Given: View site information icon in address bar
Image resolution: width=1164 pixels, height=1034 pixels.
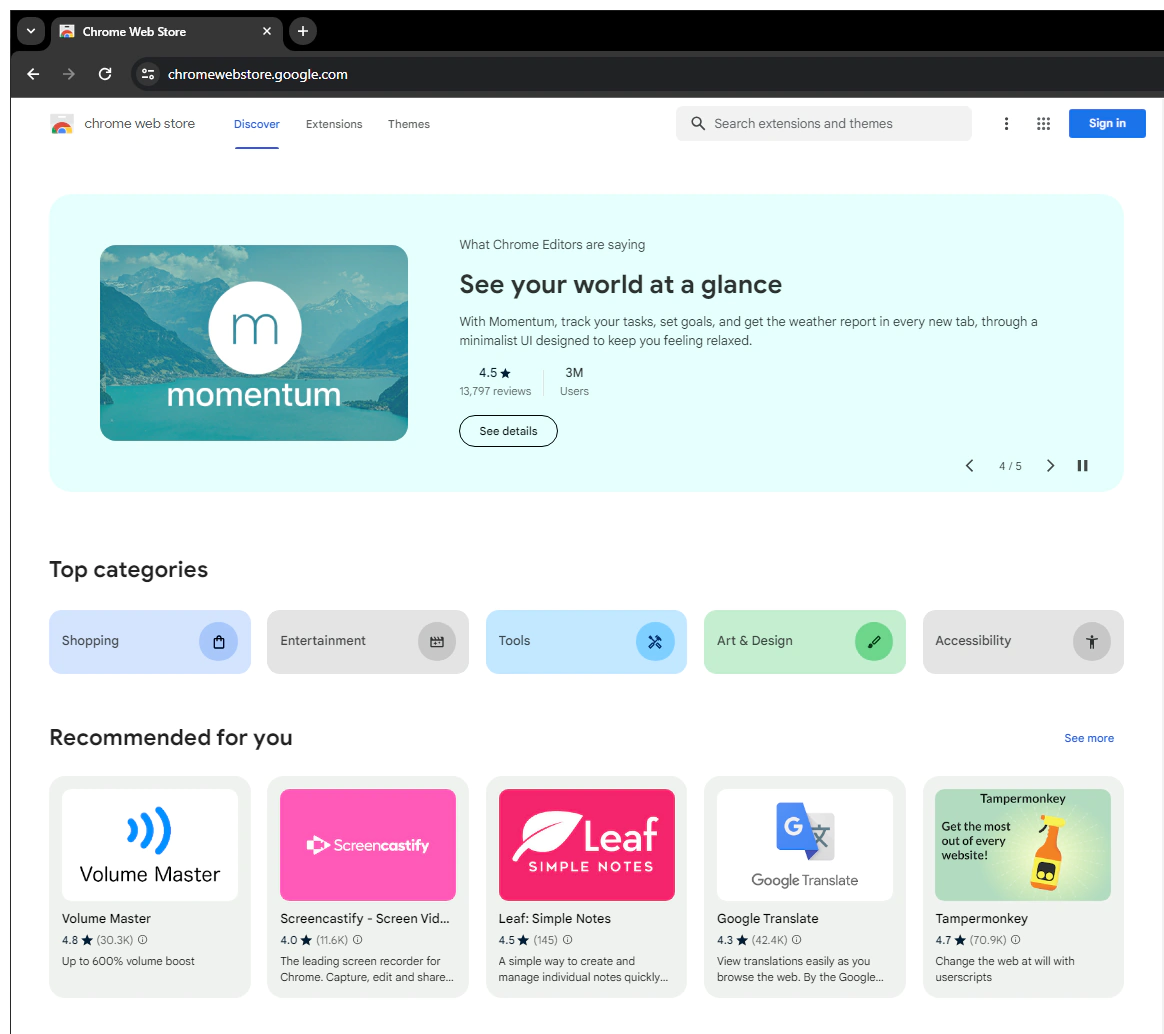Looking at the screenshot, I should tap(148, 74).
